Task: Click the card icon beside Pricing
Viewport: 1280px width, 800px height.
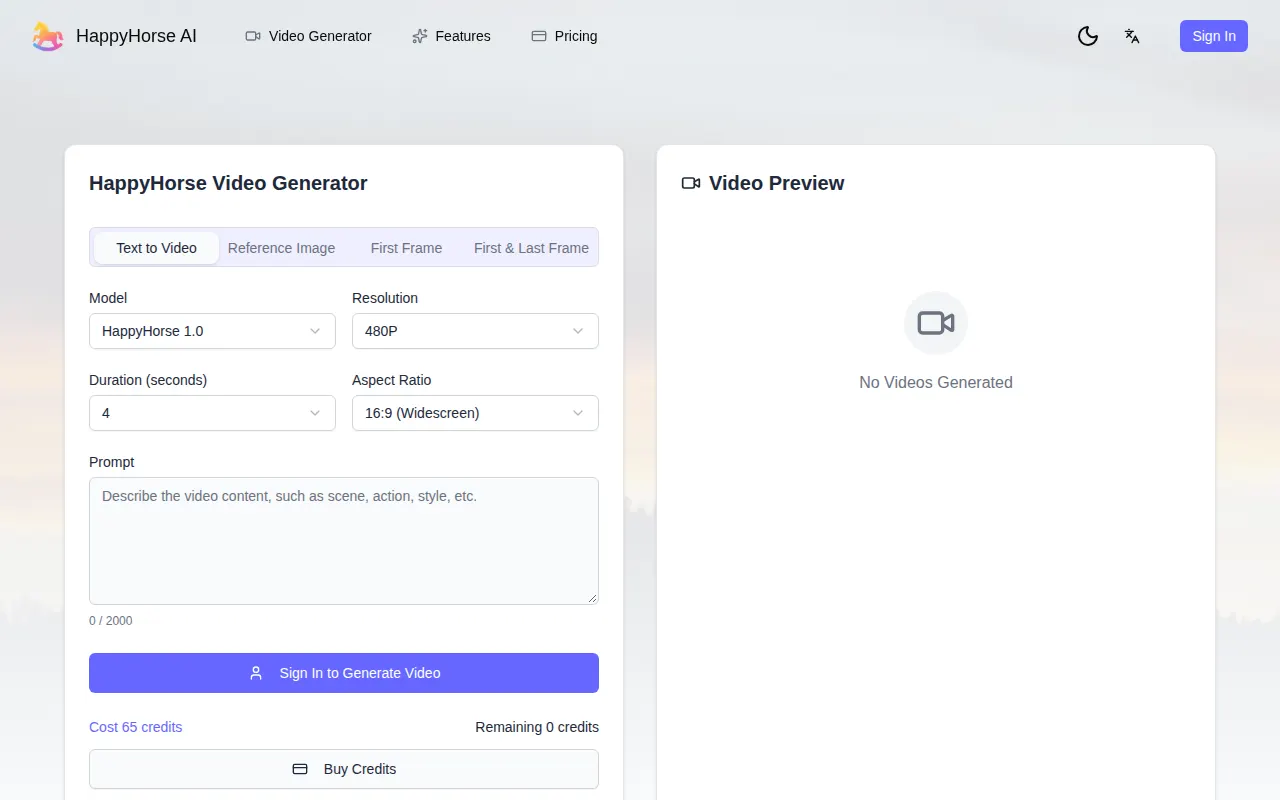Action: point(539,36)
